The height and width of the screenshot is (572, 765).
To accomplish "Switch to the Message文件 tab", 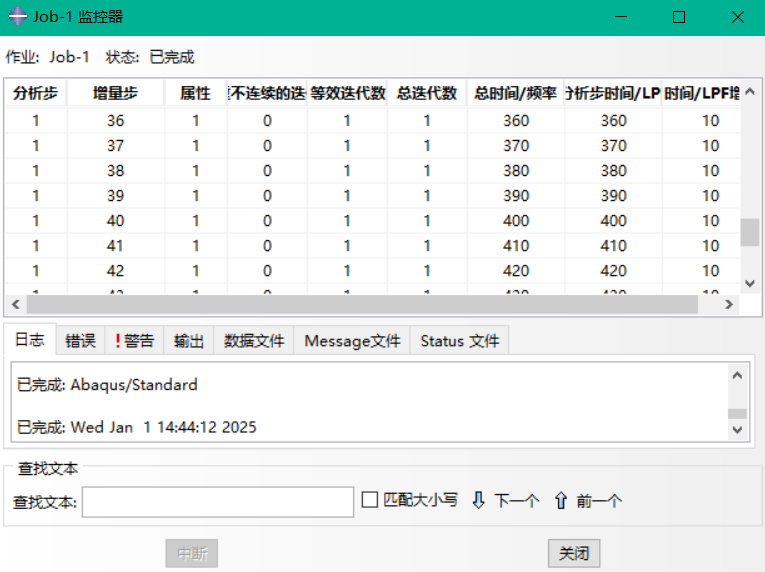I will point(352,341).
